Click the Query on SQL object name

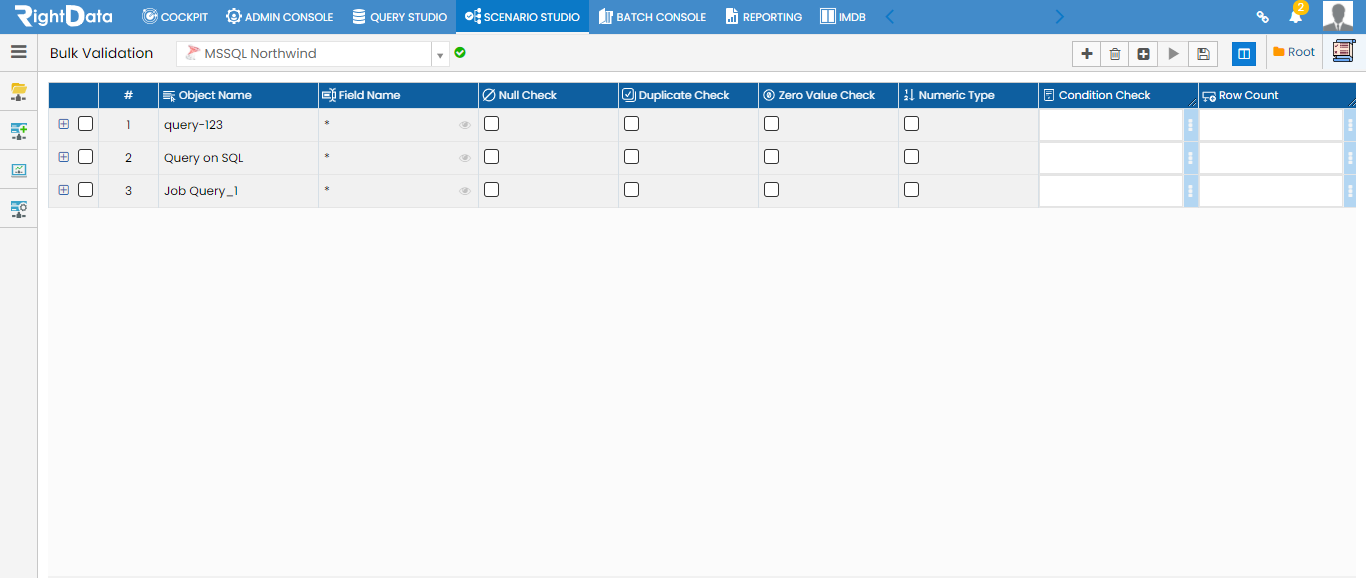click(204, 158)
